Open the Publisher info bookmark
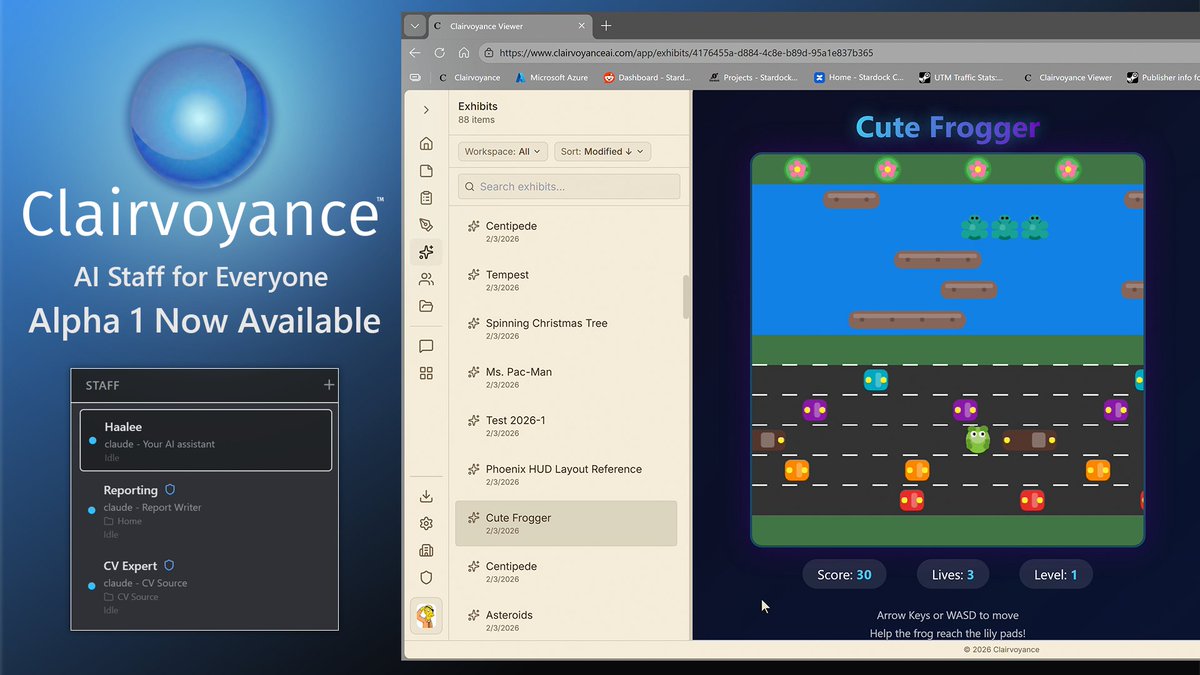The image size is (1200, 675). point(1162,77)
